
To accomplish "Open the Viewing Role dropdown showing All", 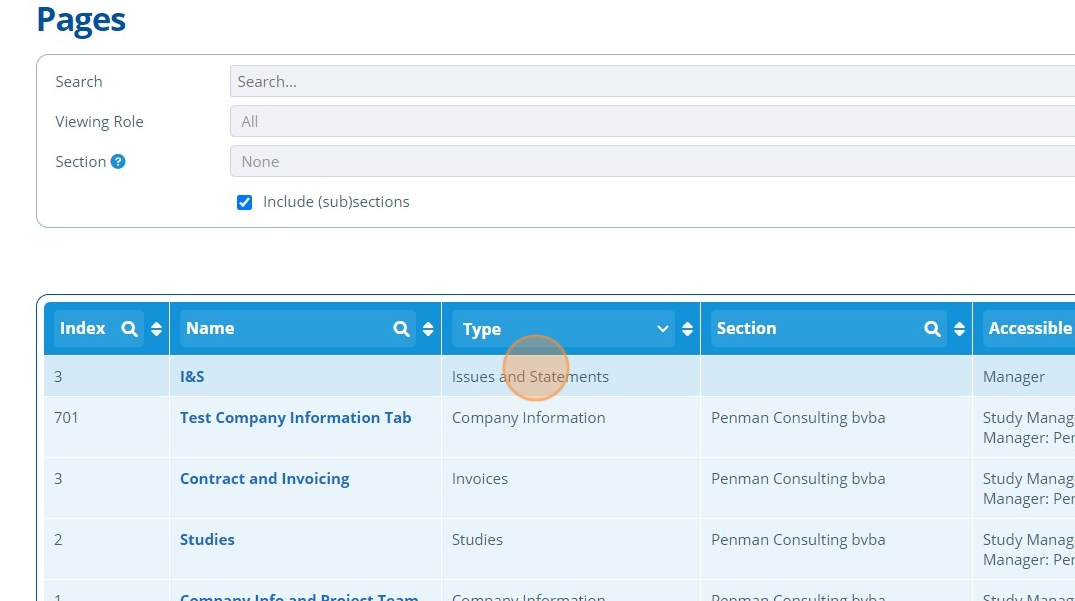I will (652, 121).
